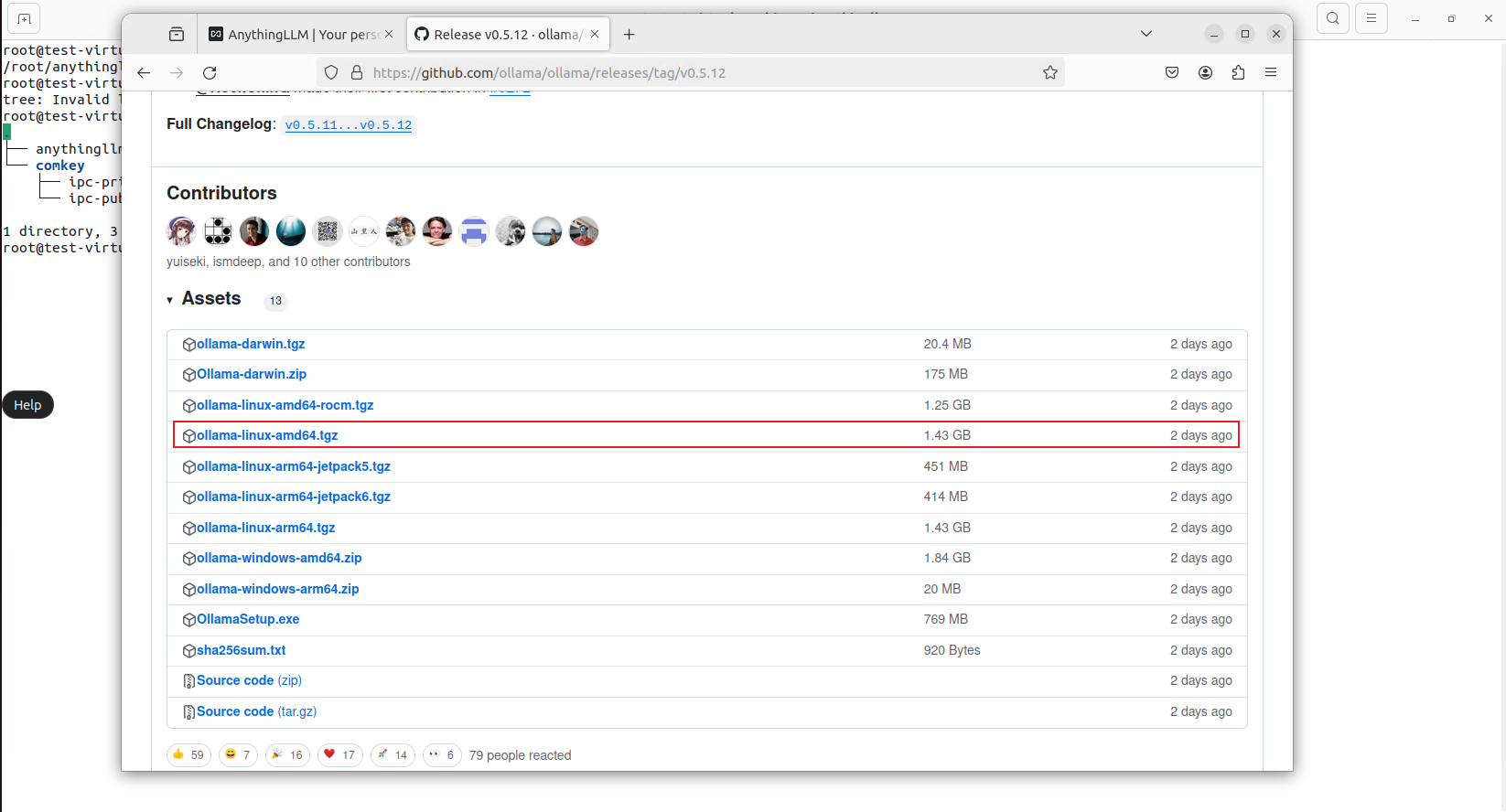Download ollama-linux-arm64.tgz
Viewport: 1506px width, 812px height.
click(x=266, y=528)
